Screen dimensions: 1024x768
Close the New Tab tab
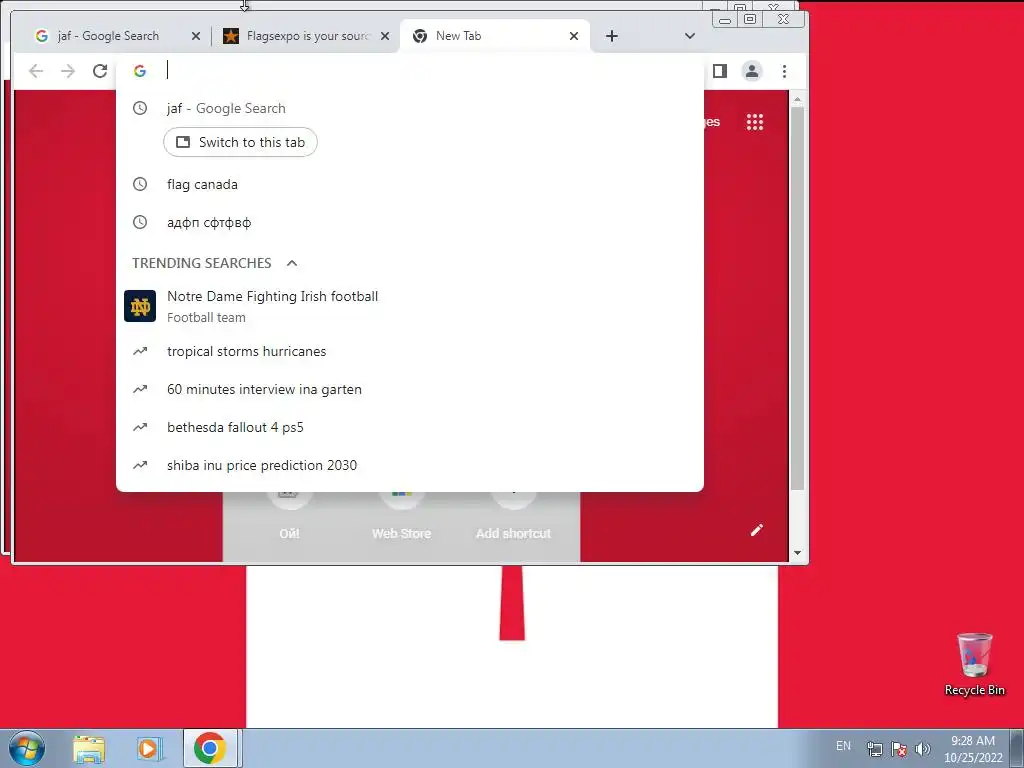click(574, 36)
